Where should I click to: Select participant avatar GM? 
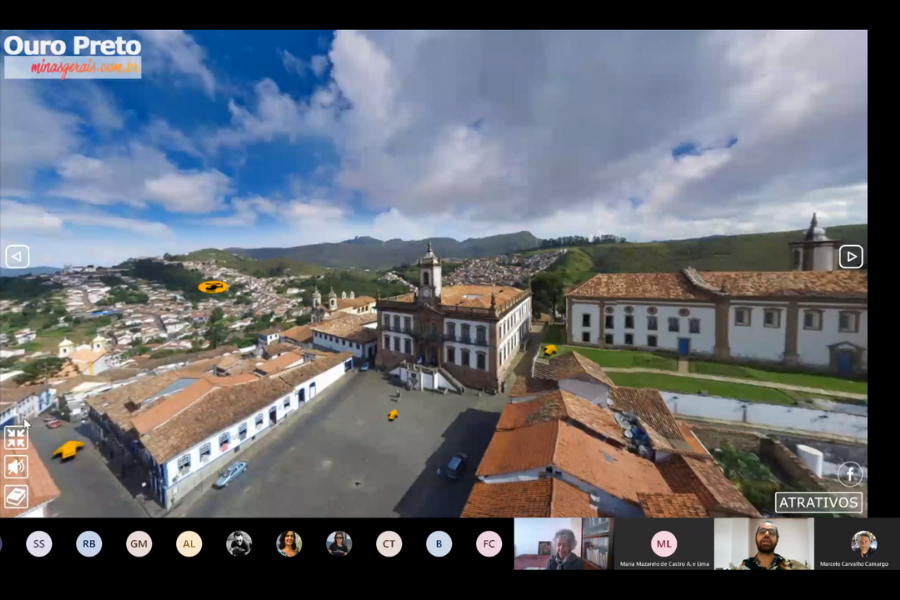click(x=139, y=543)
